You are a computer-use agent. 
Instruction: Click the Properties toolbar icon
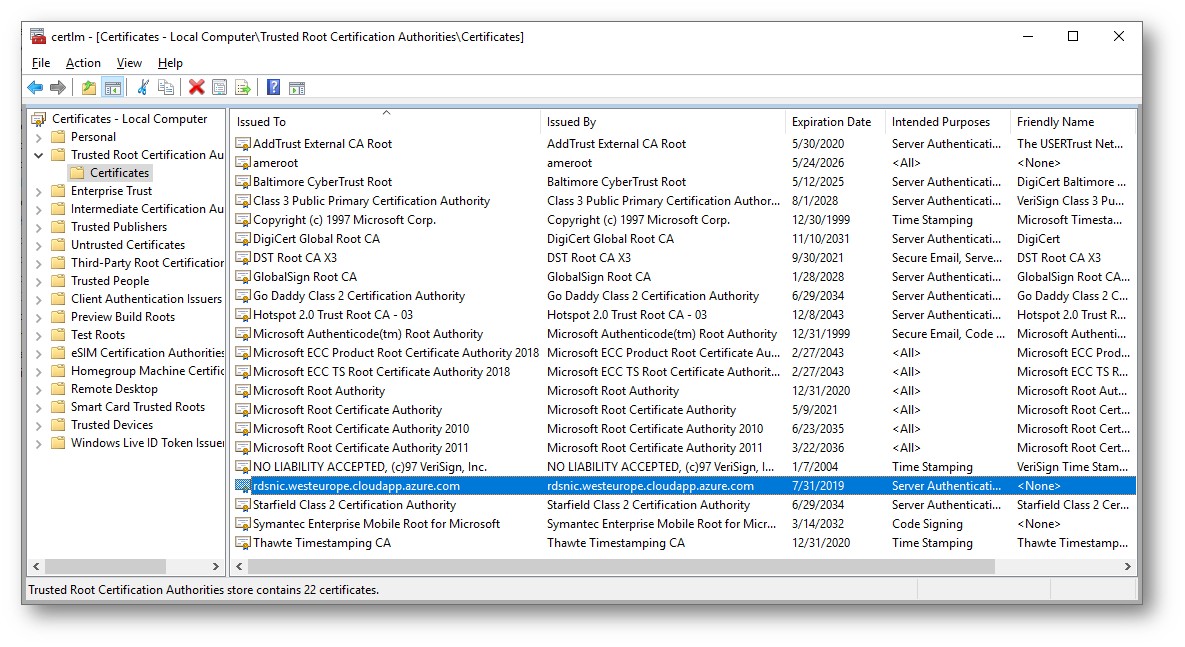click(219, 88)
